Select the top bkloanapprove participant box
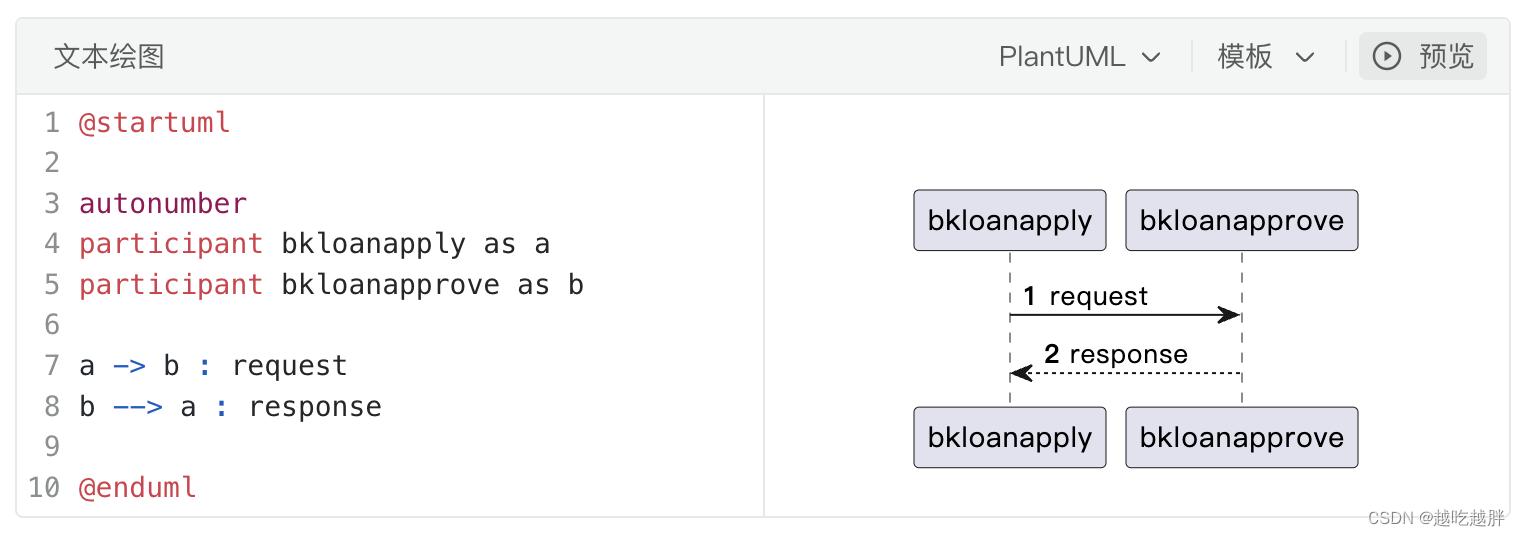1520x536 pixels. pos(1241,220)
